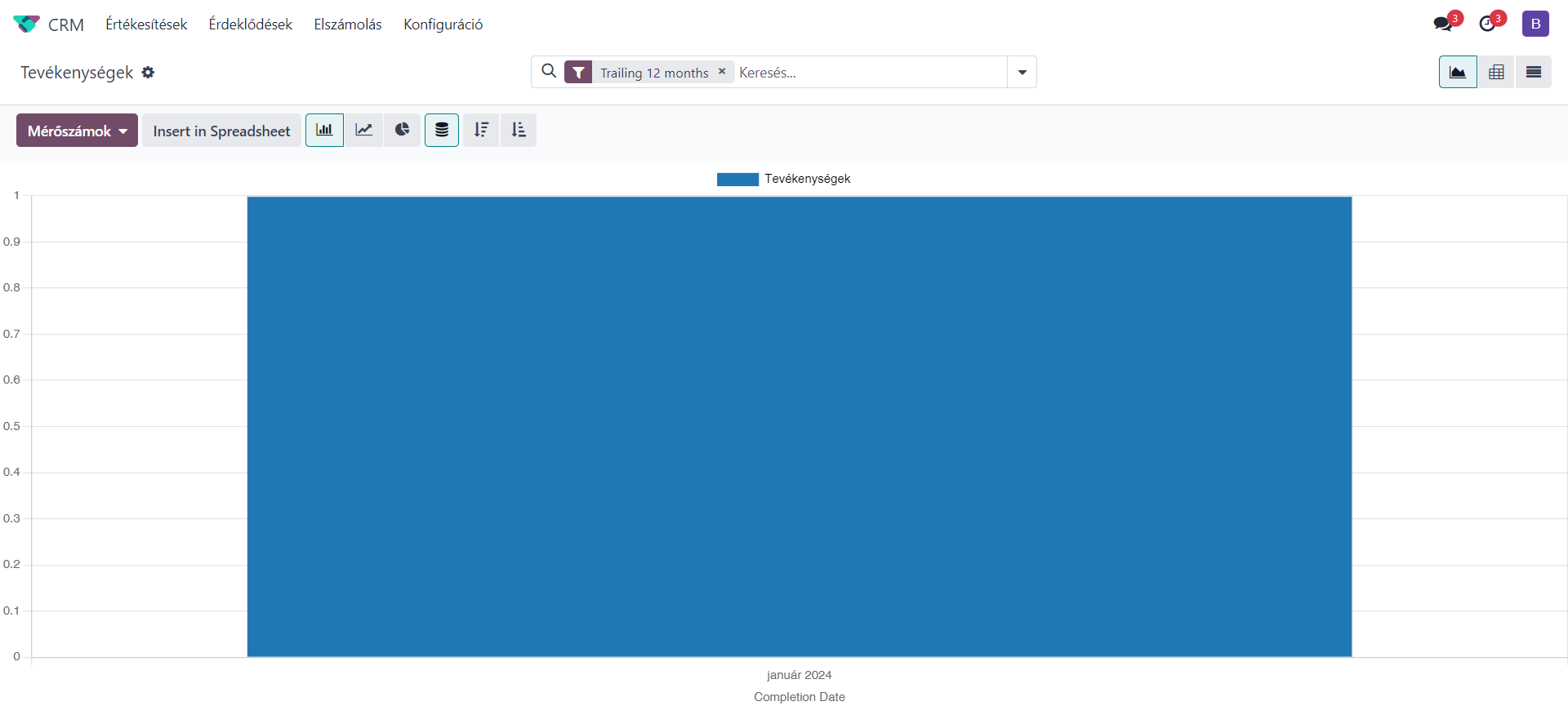Toggle Tevékenységek legend color swatch
Image resolution: width=1568 pixels, height=706 pixels.
pyautogui.click(x=737, y=180)
